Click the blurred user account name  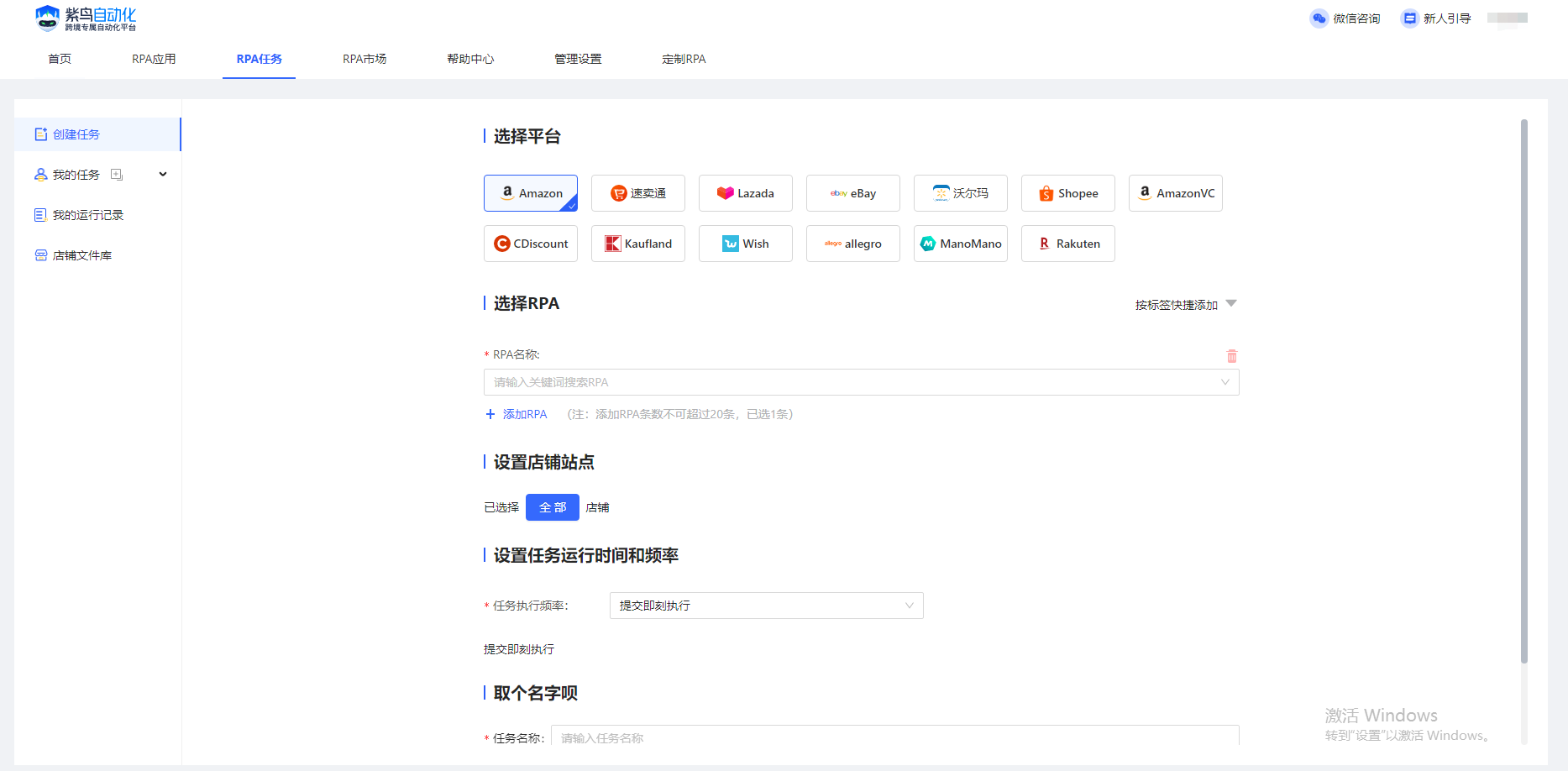1508,18
